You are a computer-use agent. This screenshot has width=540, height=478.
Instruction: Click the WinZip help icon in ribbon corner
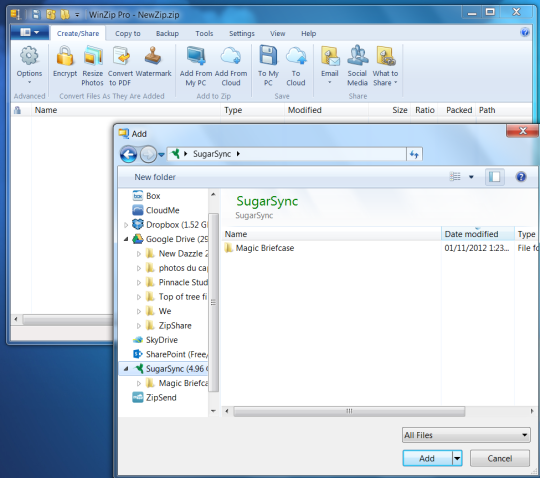(525, 33)
